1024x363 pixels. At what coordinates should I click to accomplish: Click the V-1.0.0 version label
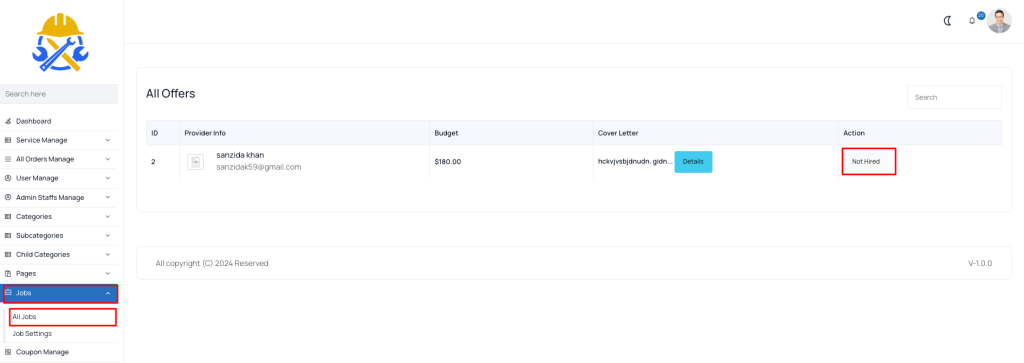[x=980, y=263]
